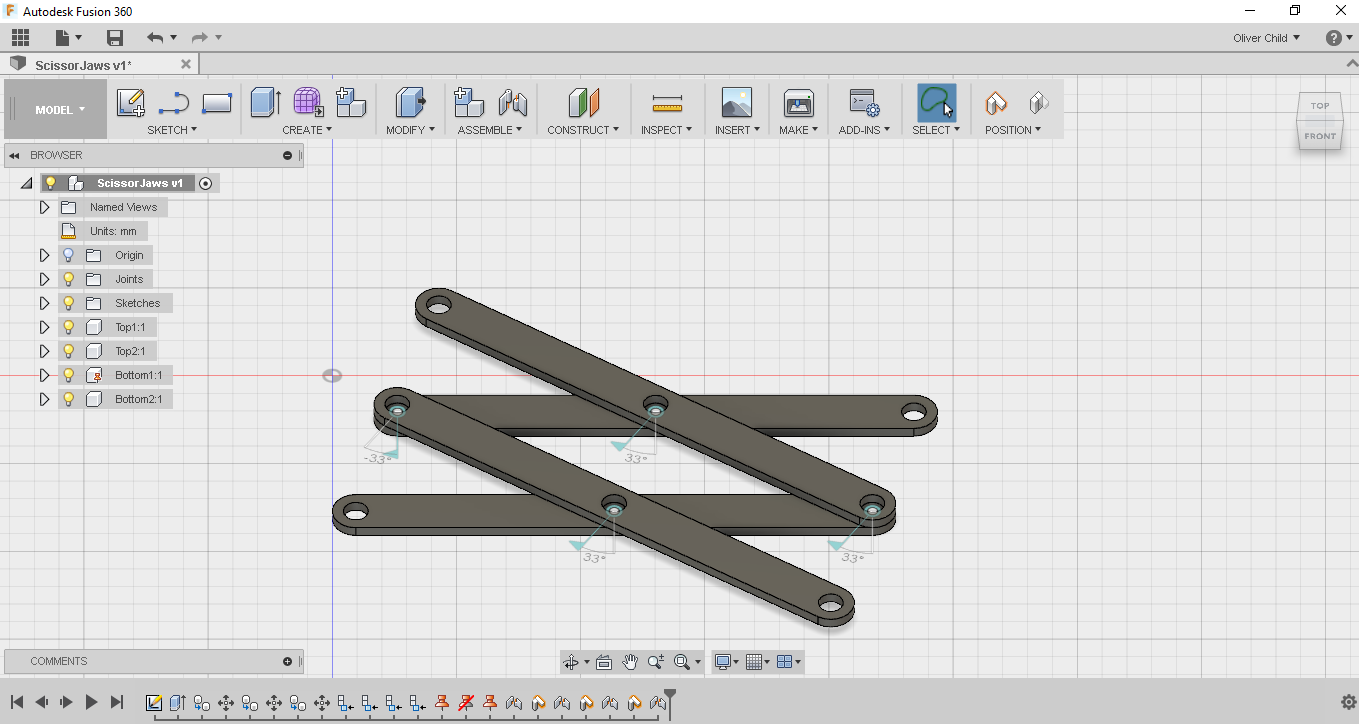Close the ScissorJaws v1* tab
The width and height of the screenshot is (1359, 724).
[185, 64]
